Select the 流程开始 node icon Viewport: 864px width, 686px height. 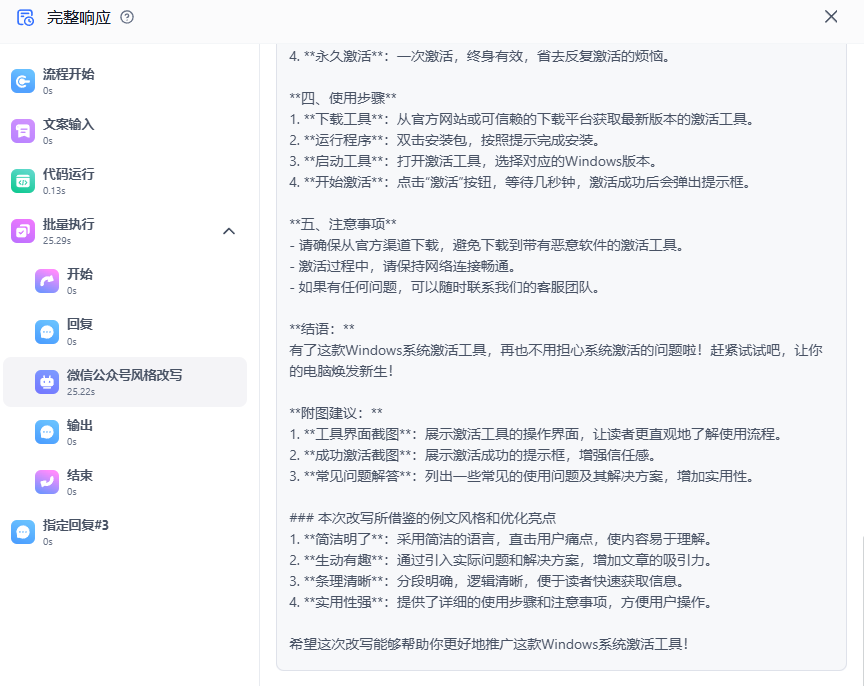[x=23, y=81]
